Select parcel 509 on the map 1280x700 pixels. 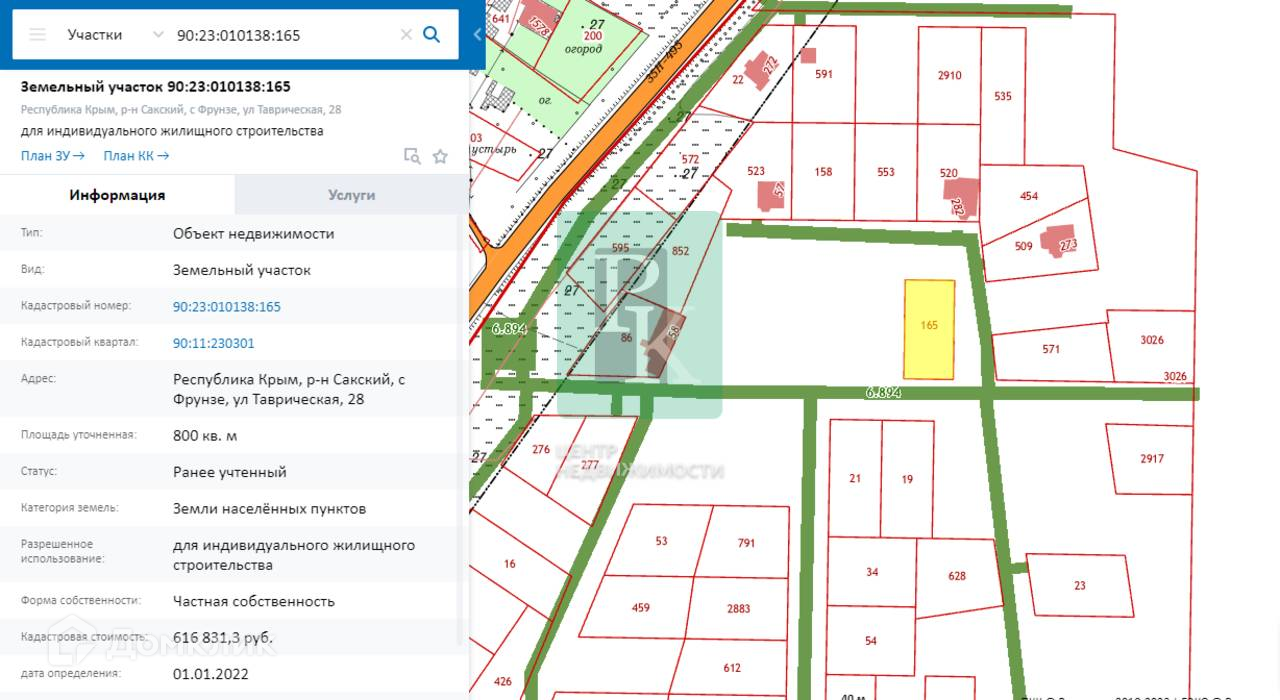[x=1023, y=246]
